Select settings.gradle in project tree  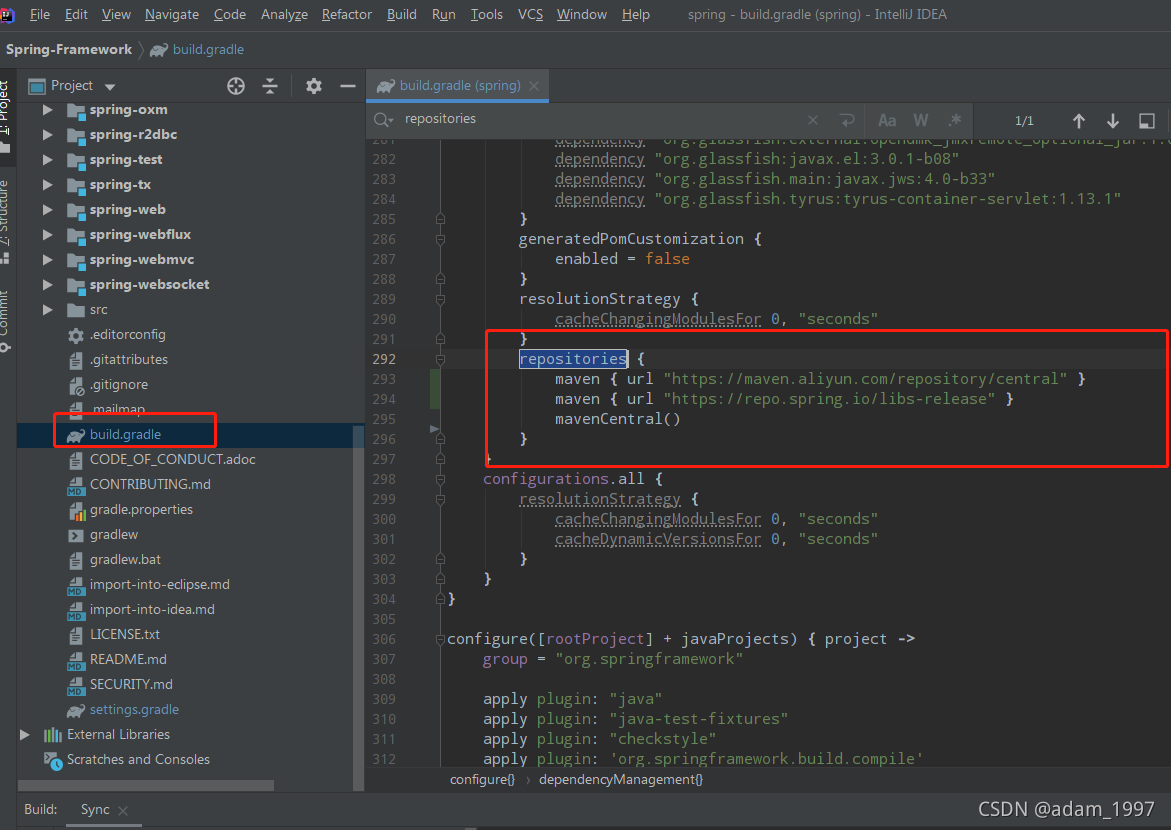[x=134, y=710]
